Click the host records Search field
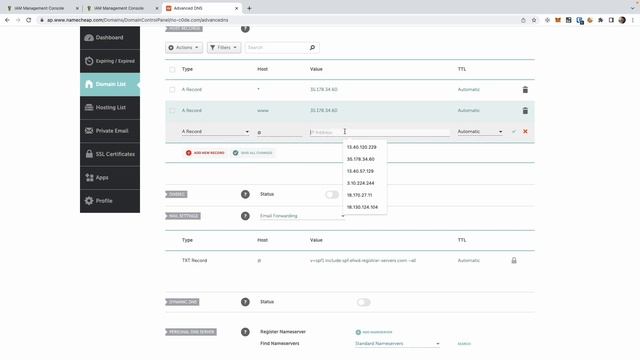The height and width of the screenshot is (360, 640). click(276, 47)
